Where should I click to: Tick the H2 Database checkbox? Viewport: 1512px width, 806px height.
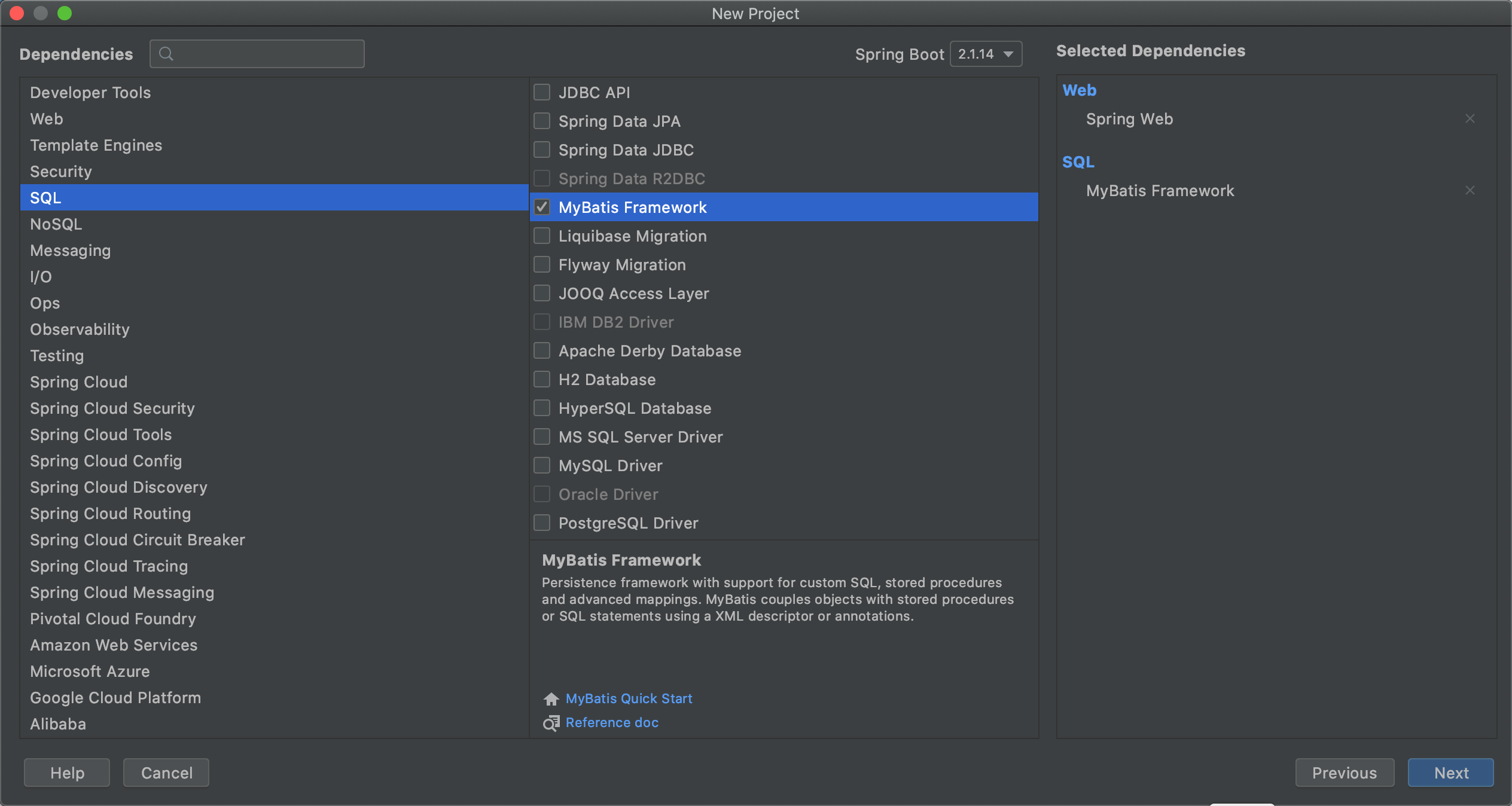pyautogui.click(x=542, y=379)
